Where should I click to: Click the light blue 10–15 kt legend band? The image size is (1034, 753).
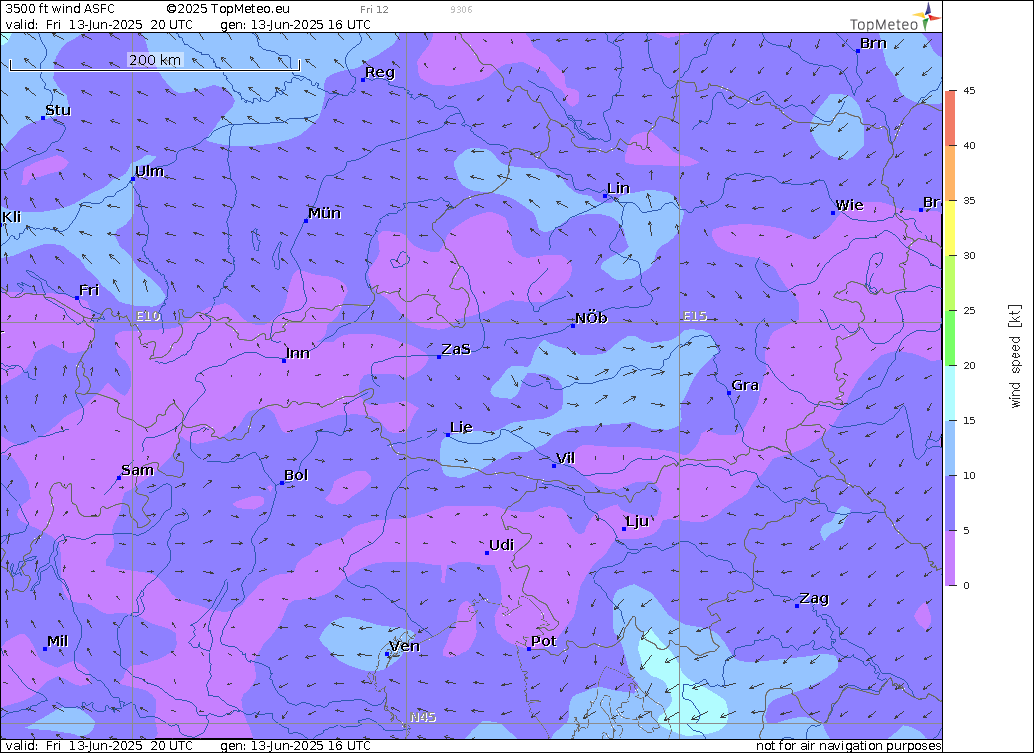tap(950, 448)
